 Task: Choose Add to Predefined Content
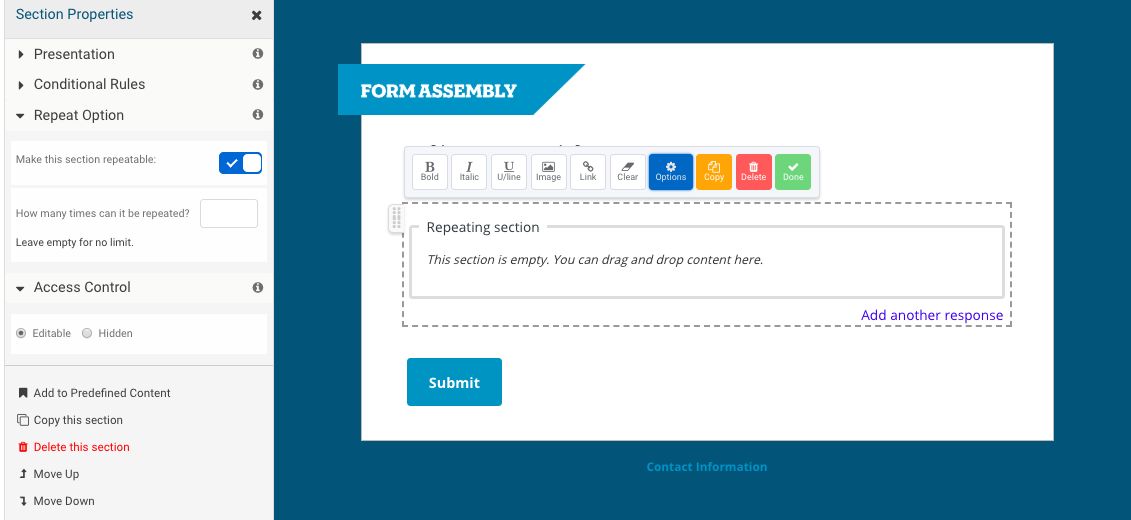94,393
